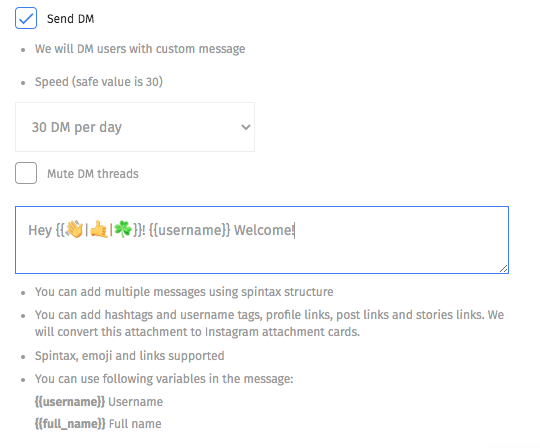Click the resize handle of message box
540x448 pixels.
pyautogui.click(x=503, y=268)
